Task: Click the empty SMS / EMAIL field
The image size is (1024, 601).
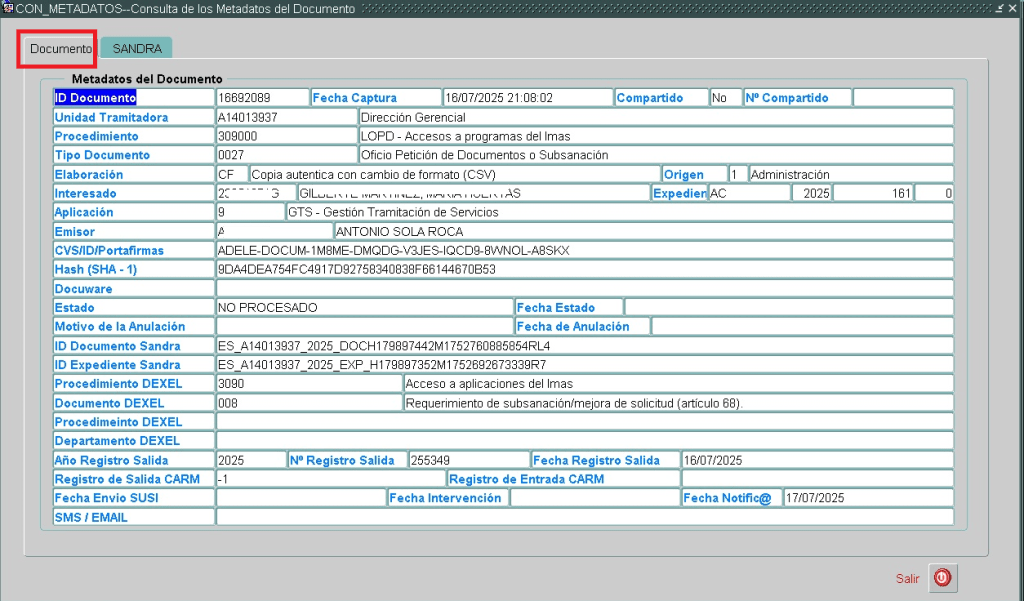Action: point(584,518)
